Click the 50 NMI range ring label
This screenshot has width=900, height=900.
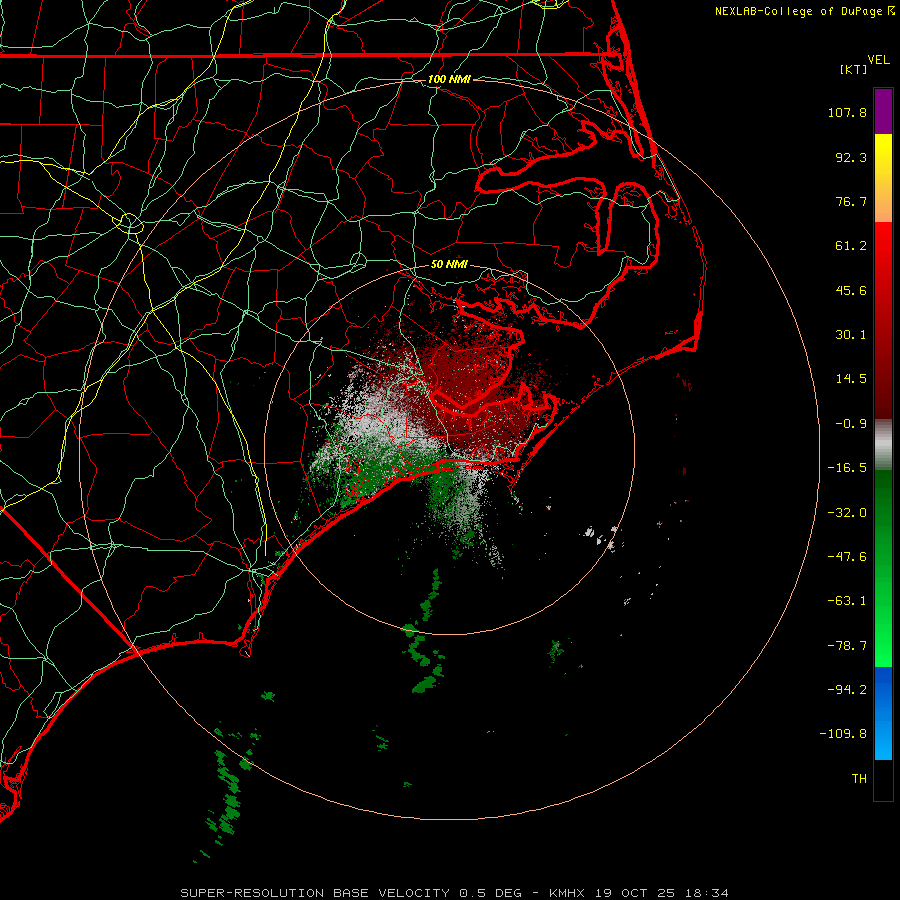point(449,265)
